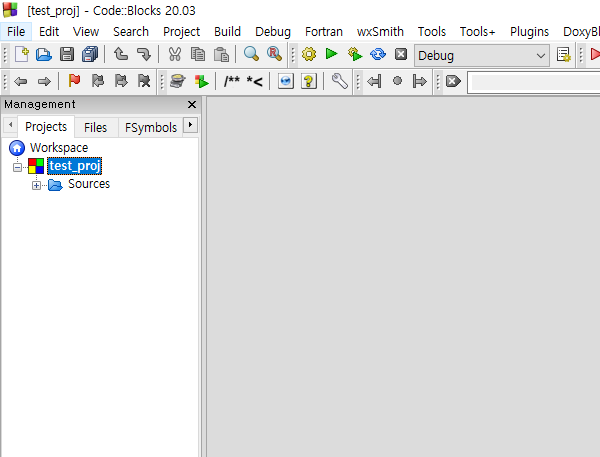Screen dimensions: 600x457
Task: Switch to the Projects tab
Action: click(x=46, y=127)
